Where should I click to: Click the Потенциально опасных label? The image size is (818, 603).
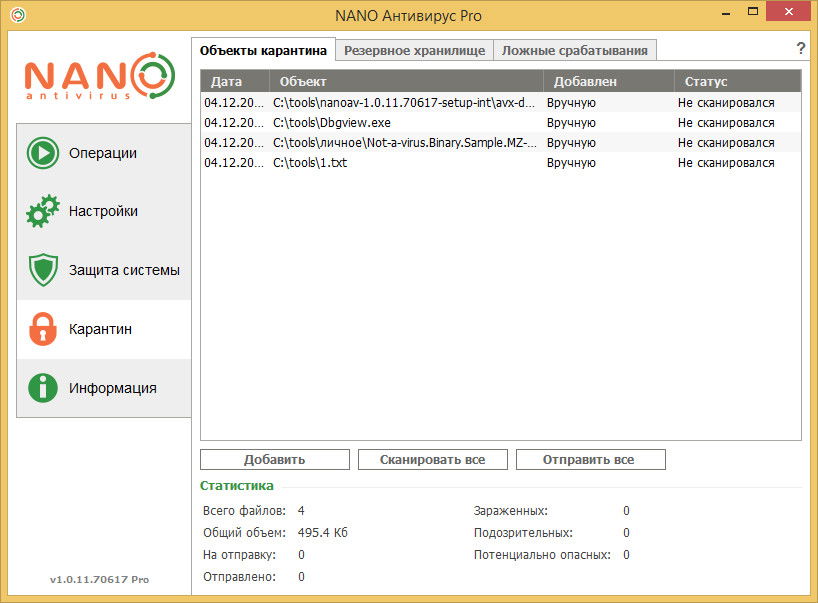click(542, 554)
